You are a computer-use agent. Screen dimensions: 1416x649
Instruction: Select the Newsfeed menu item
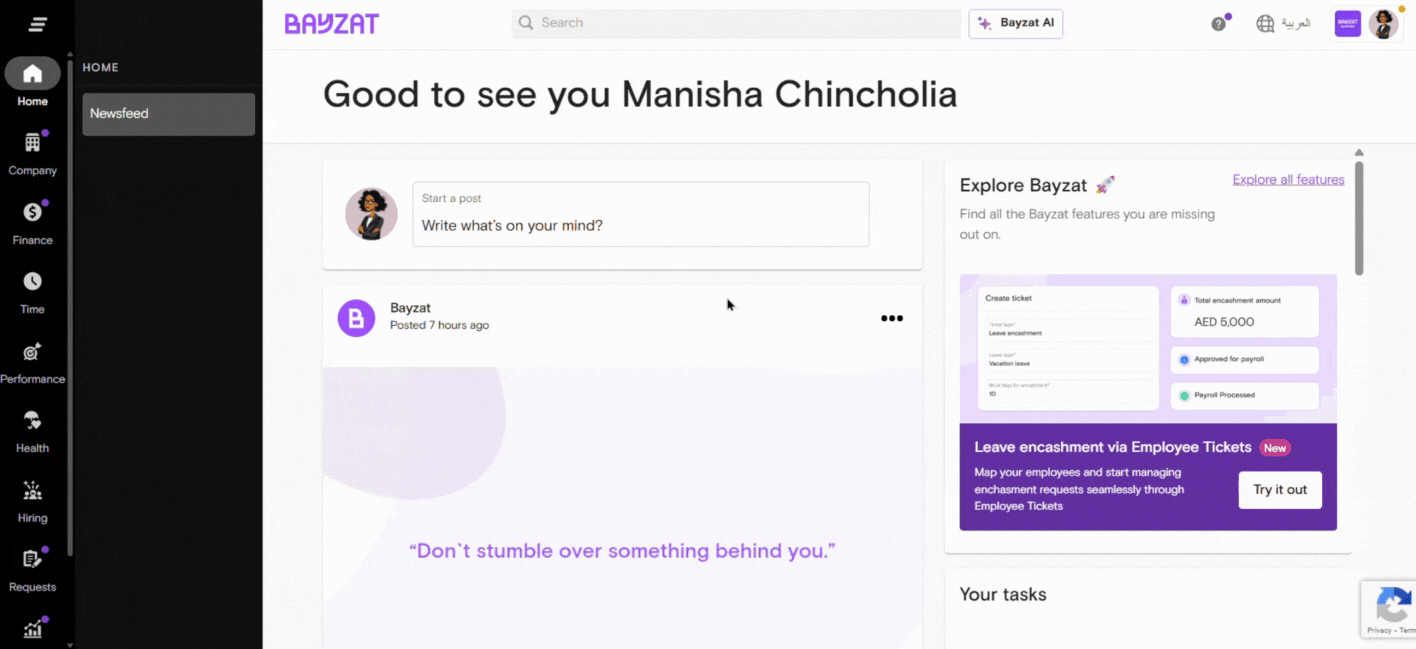[x=168, y=114]
